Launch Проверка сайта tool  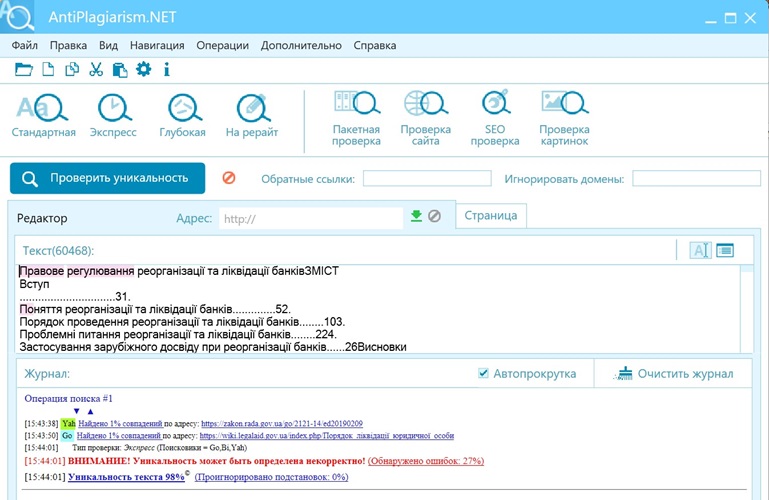(x=425, y=118)
